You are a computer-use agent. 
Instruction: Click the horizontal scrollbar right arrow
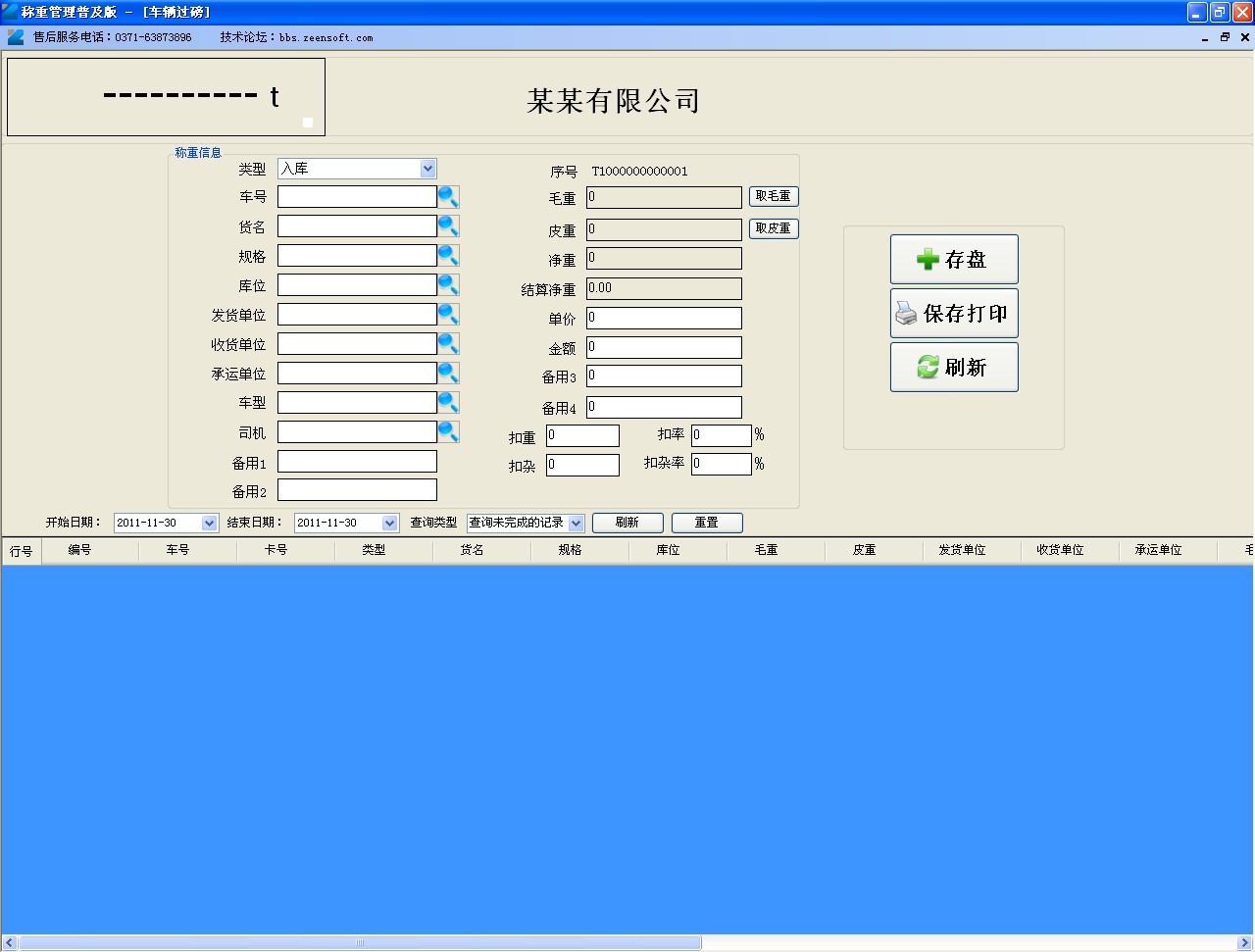[x=1245, y=943]
